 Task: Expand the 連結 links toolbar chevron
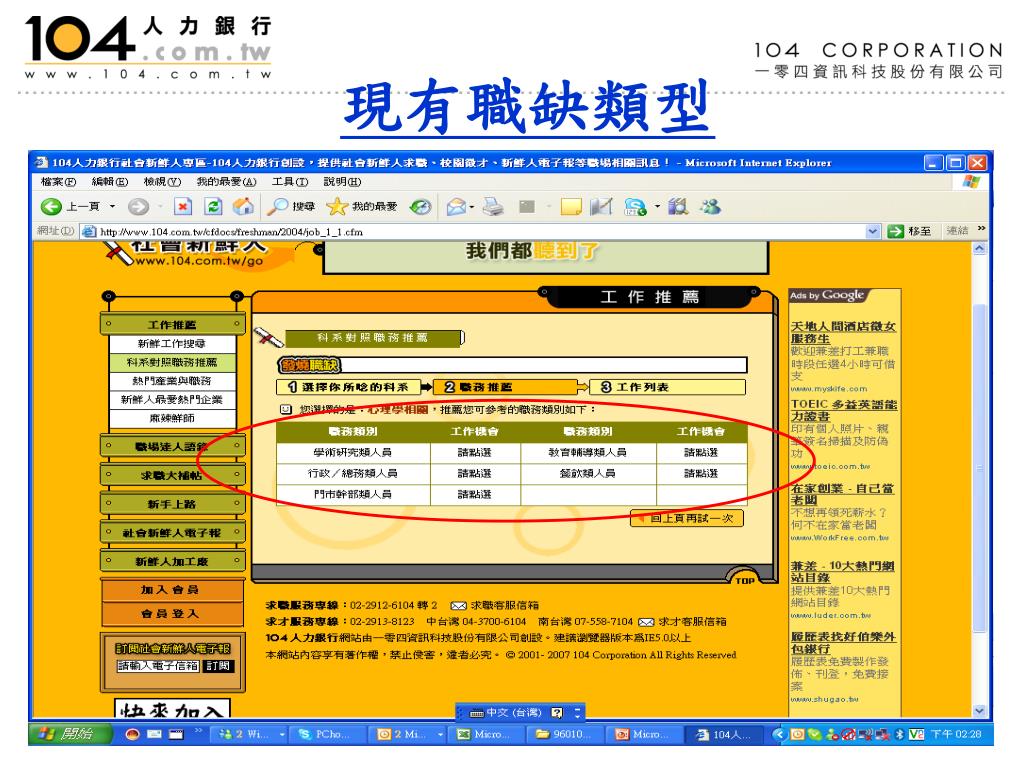point(982,229)
